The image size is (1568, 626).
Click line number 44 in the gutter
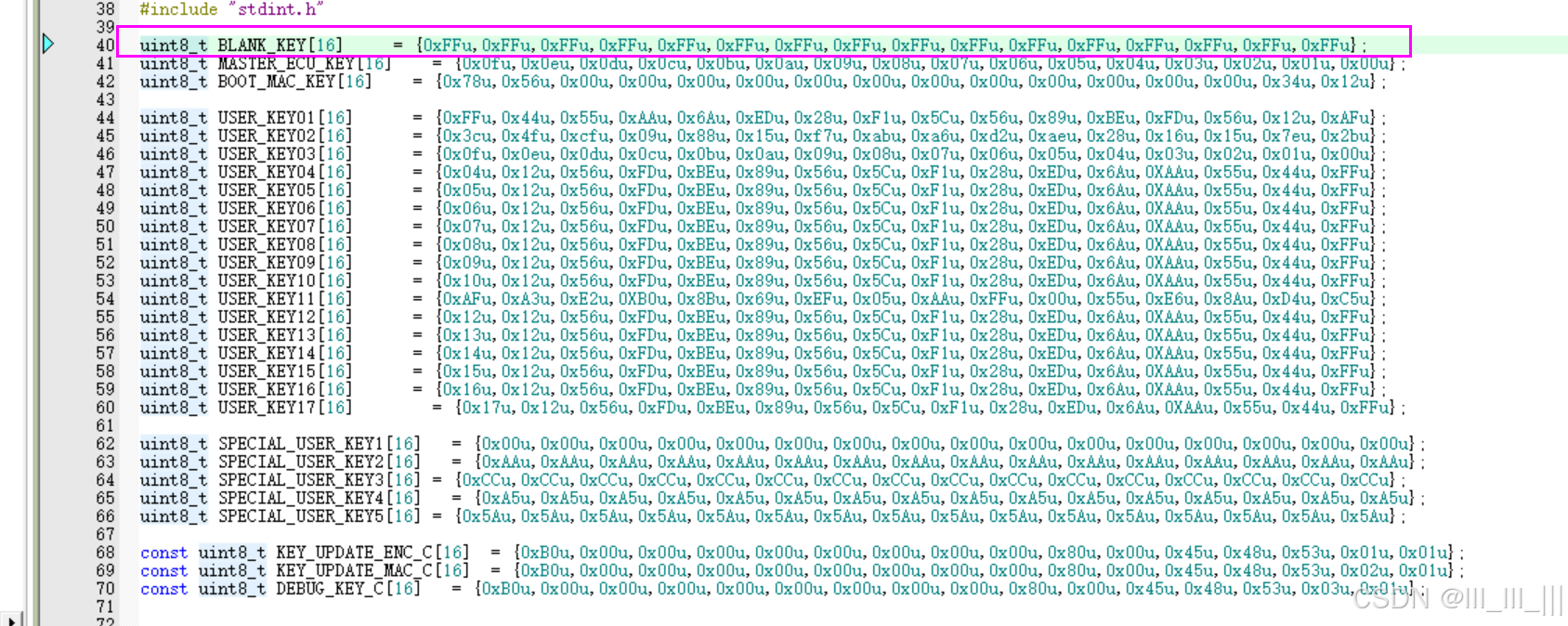point(105,118)
